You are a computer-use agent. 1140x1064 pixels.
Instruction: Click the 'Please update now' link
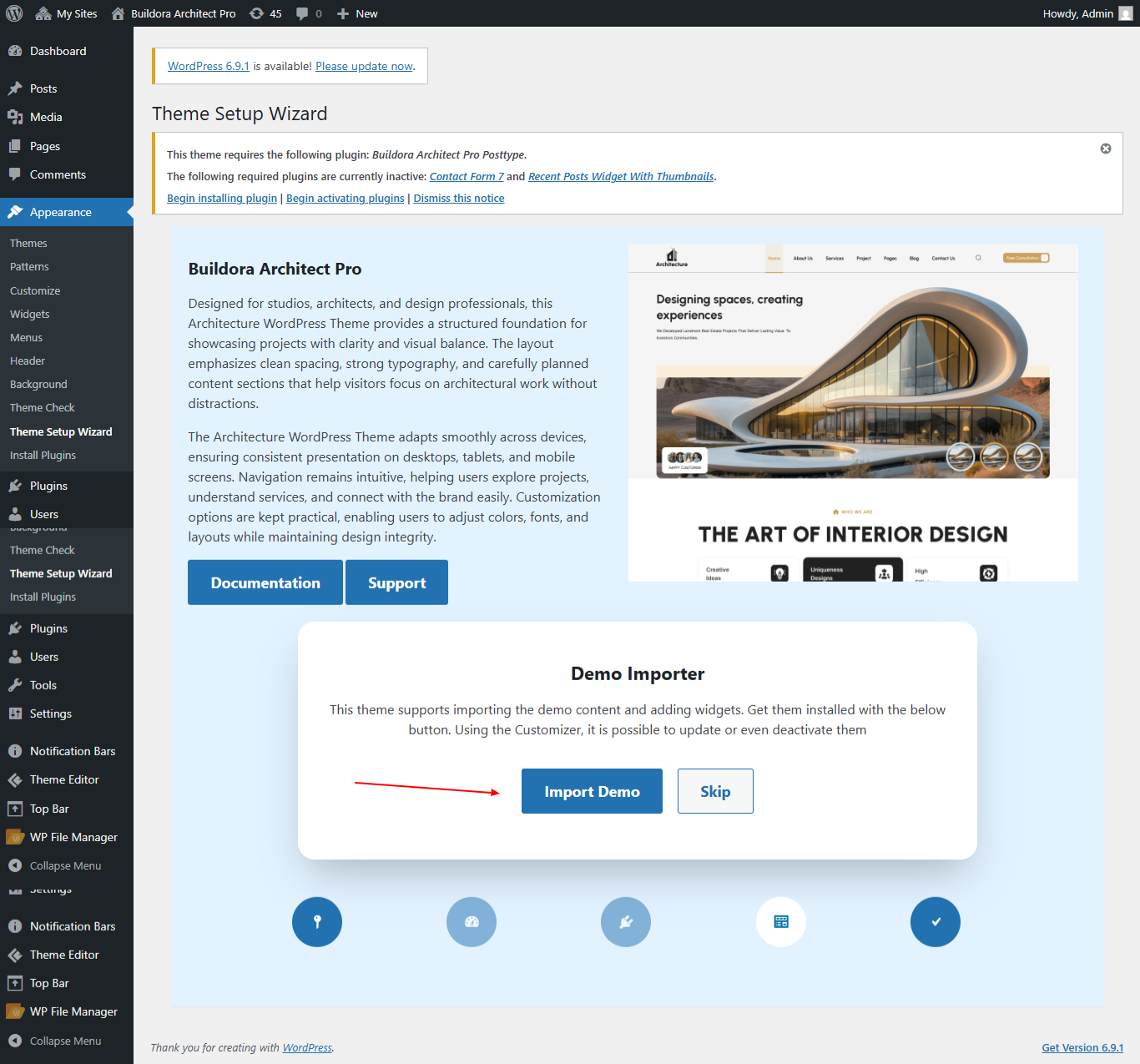tap(364, 66)
